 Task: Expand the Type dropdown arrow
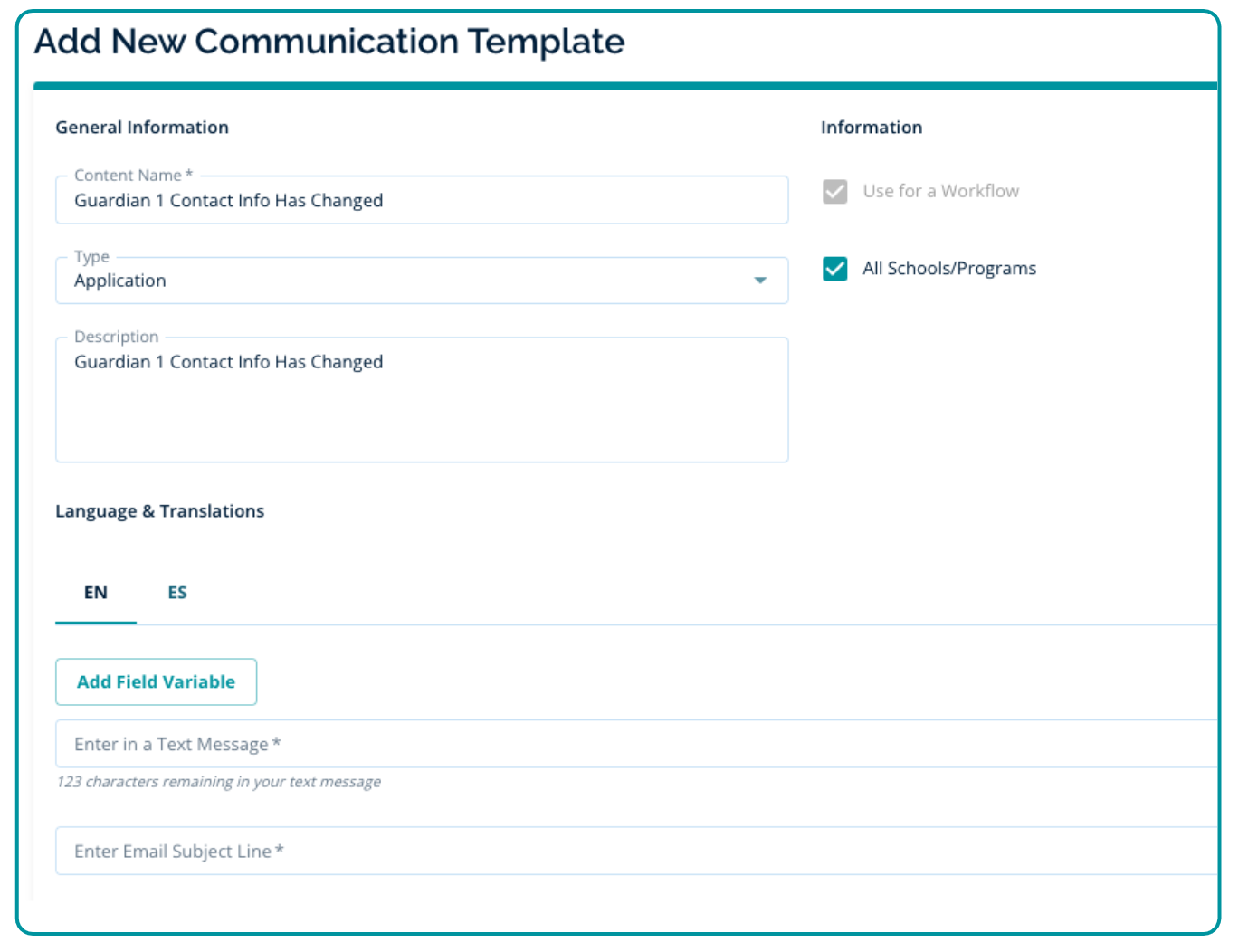[760, 281]
